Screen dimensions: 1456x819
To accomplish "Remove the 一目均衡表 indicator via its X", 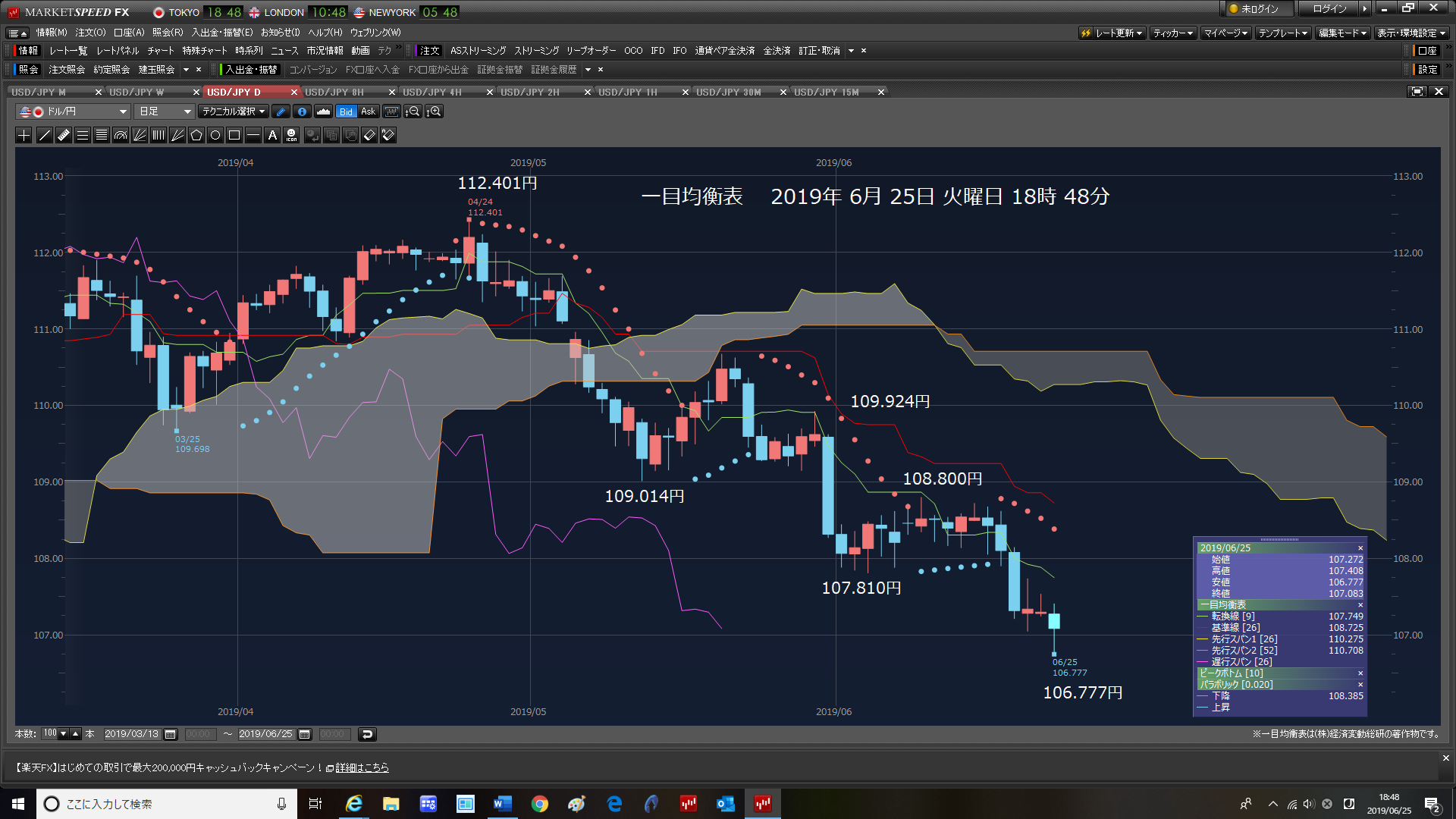I will (1360, 605).
